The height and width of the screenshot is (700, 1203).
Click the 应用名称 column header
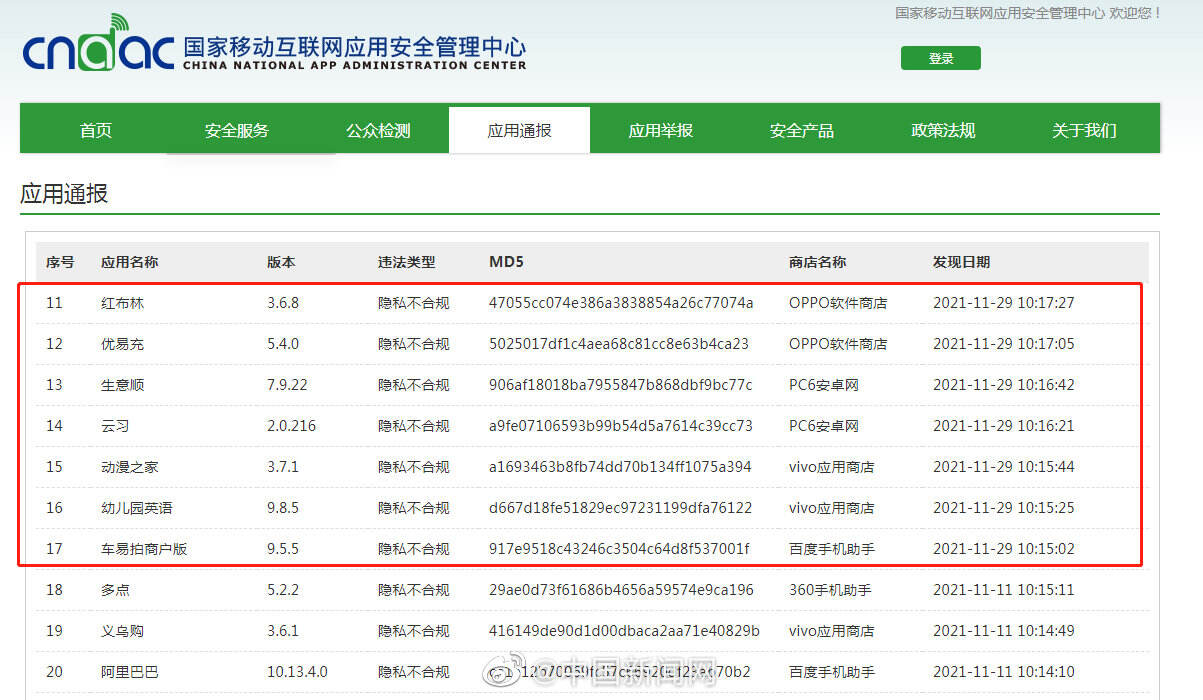coord(129,262)
